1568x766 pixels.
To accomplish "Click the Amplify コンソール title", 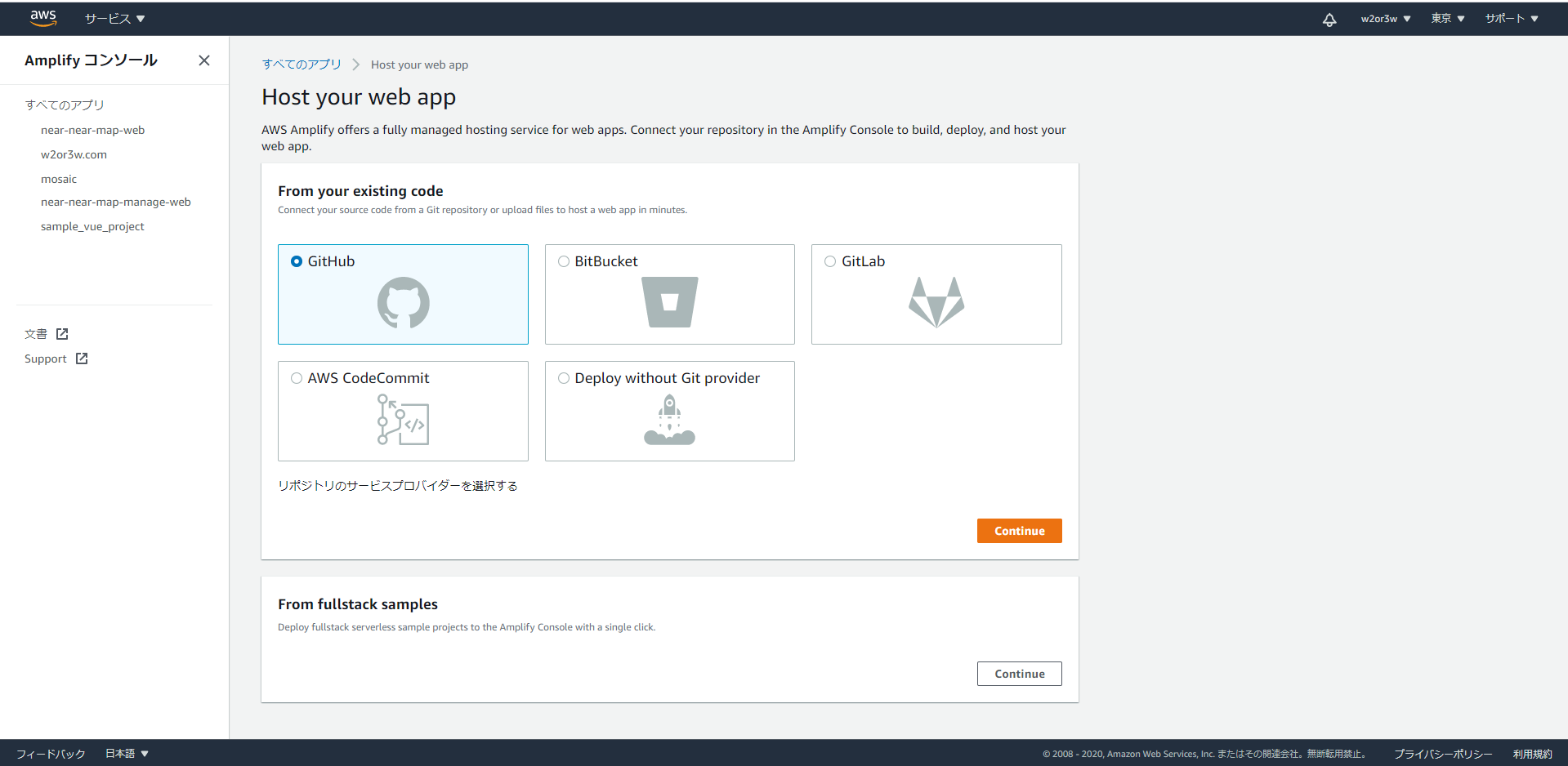I will click(91, 60).
